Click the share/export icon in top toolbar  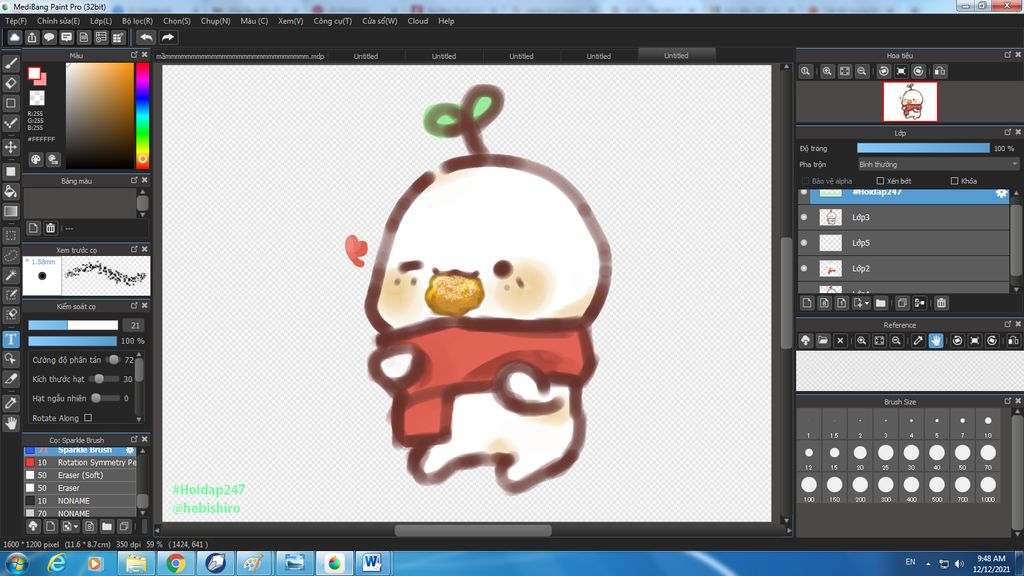click(x=31, y=37)
